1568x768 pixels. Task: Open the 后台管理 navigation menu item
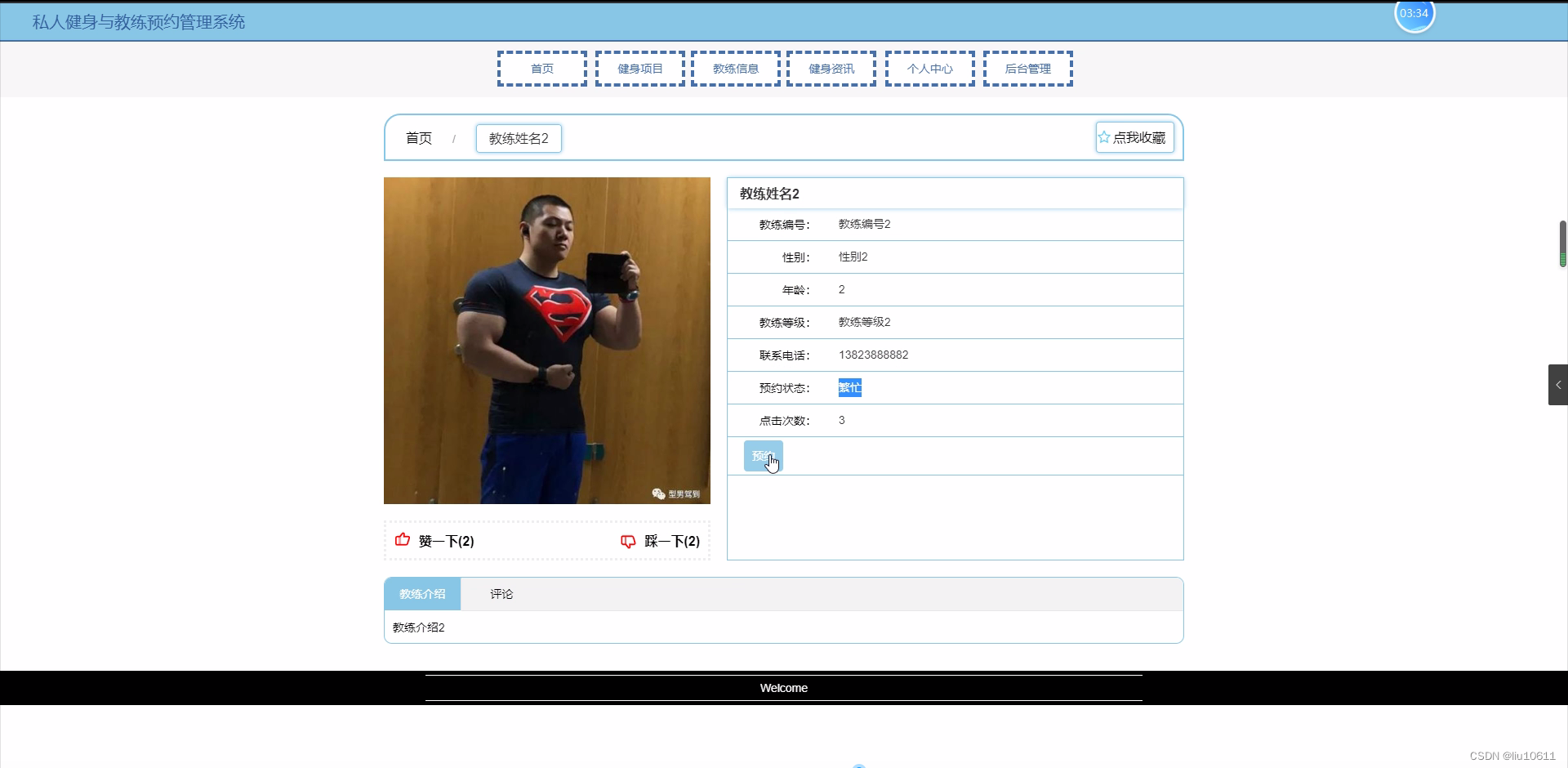(1028, 69)
